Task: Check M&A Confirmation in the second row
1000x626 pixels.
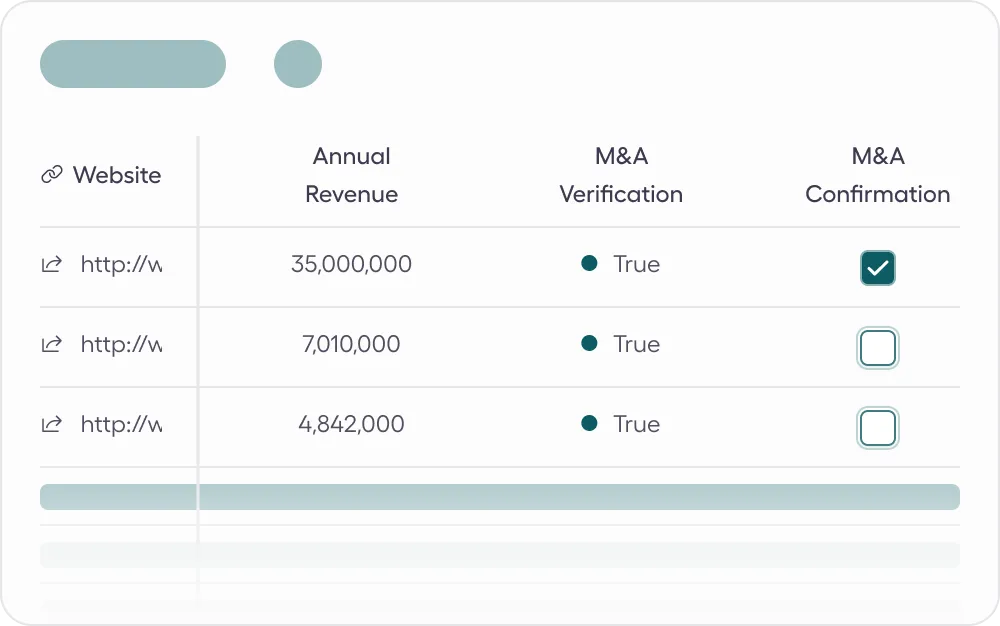Action: click(877, 347)
